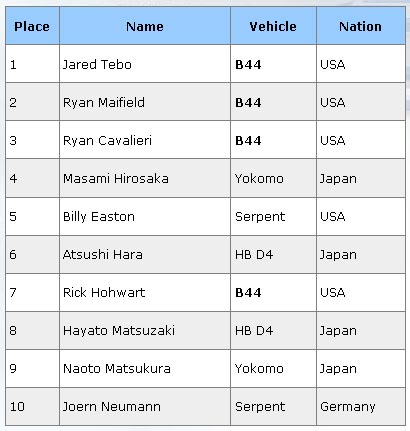Click HB D4 vehicle in Atsushi Hara's row
Image resolution: width=410 pixels, height=431 pixels.
tap(254, 254)
